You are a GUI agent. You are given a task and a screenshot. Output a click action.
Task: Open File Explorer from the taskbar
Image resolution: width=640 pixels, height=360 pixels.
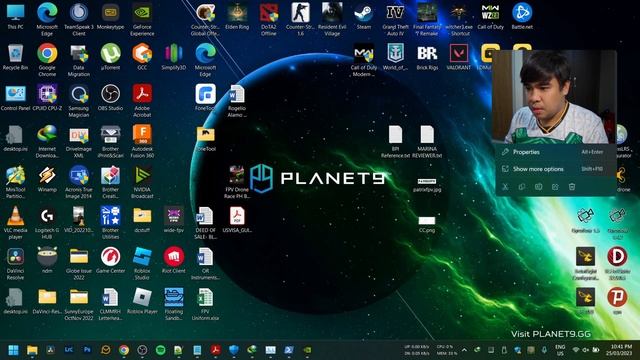click(32, 350)
